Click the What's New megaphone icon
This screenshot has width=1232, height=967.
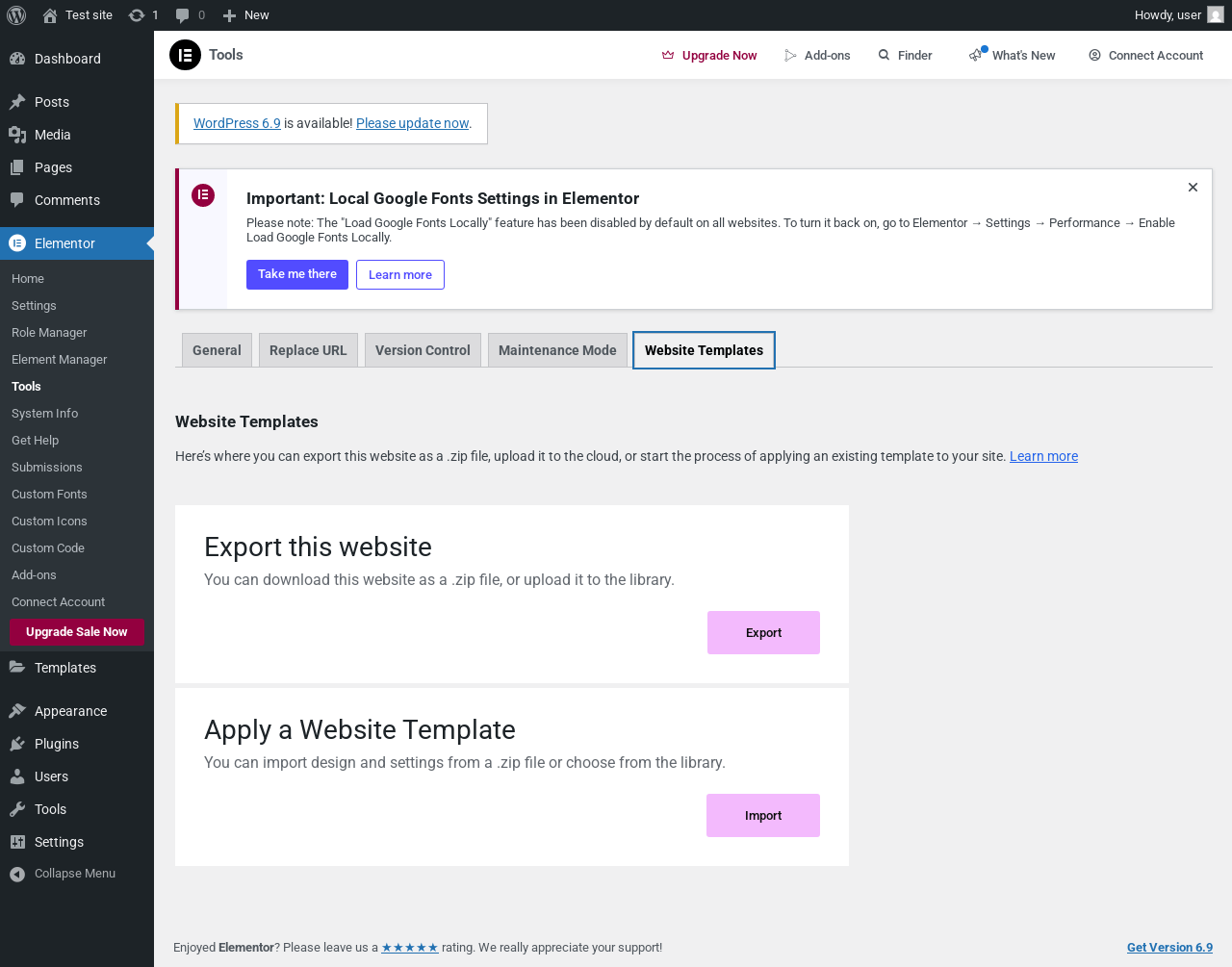(x=977, y=55)
